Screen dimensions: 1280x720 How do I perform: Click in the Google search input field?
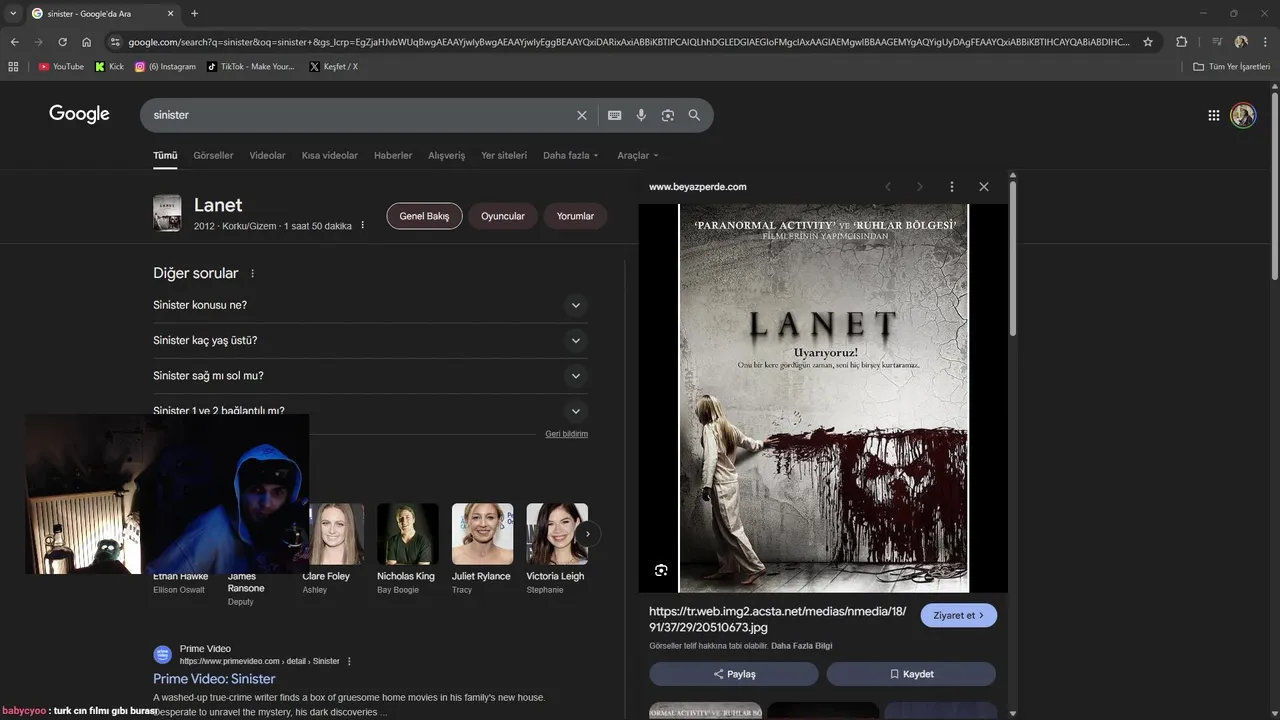pyautogui.click(x=360, y=115)
